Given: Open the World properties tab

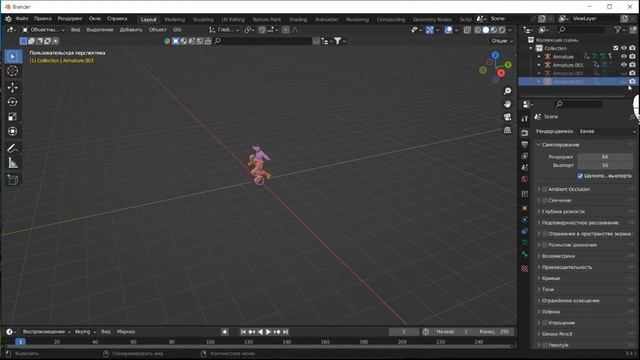Looking at the screenshot, I should 525,179.
